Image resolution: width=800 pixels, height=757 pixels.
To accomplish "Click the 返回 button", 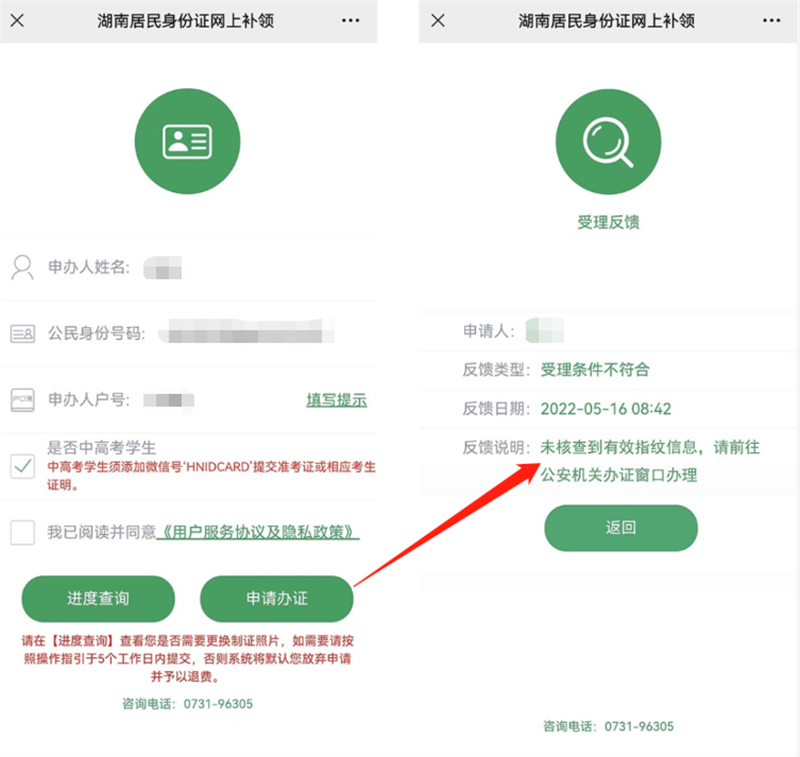I will [x=621, y=528].
